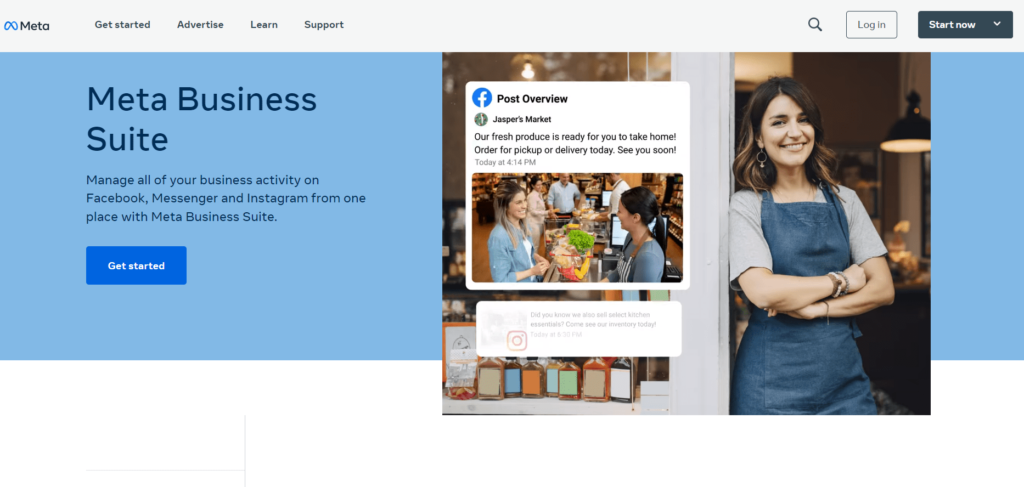Image resolution: width=1024 pixels, height=487 pixels.
Task: Click the Log in button
Action: tap(871, 25)
